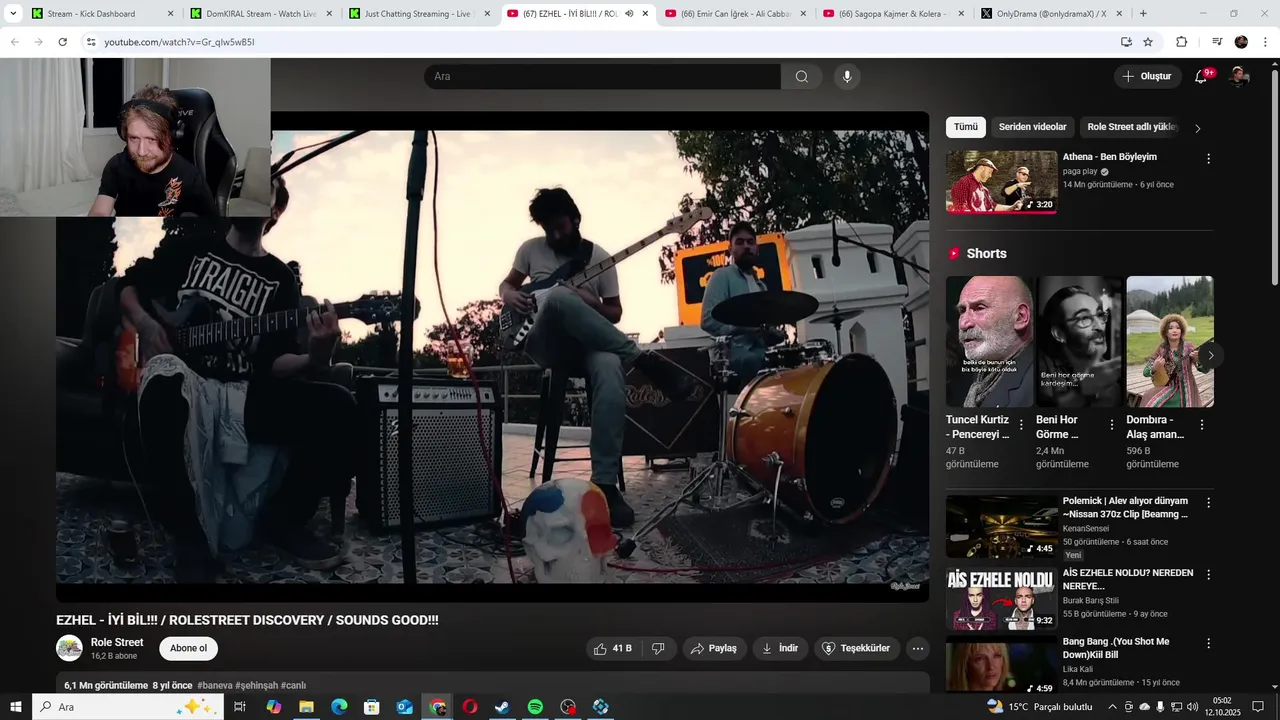This screenshot has width=1280, height=720.
Task: Switch to DomKIRAL Stream tab
Action: tap(262, 14)
